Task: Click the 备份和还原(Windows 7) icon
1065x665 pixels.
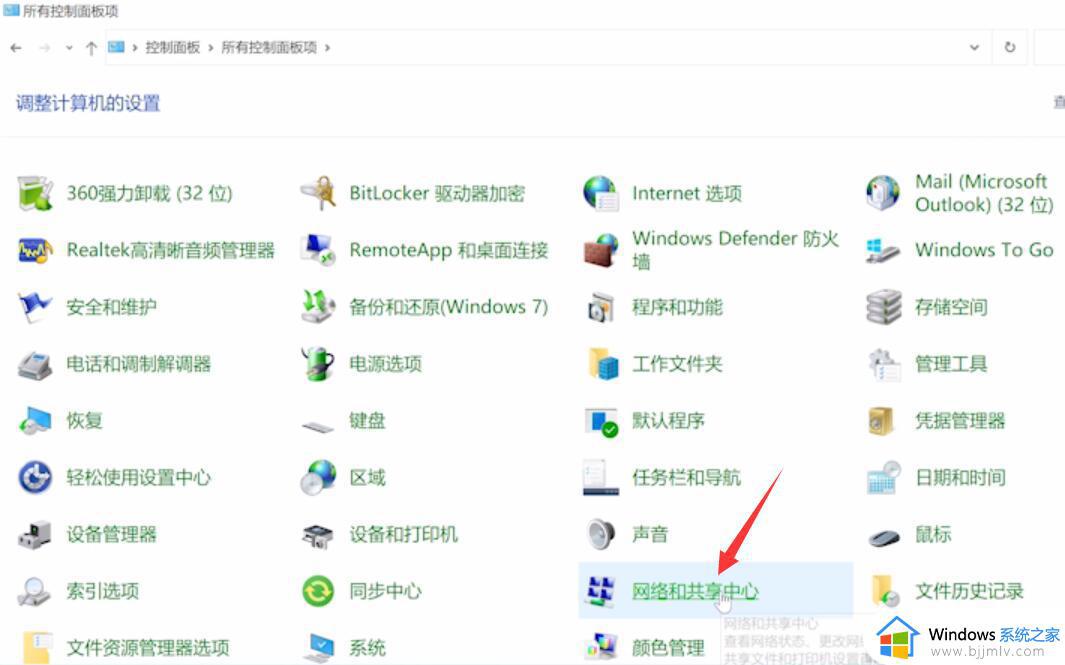Action: 319,307
